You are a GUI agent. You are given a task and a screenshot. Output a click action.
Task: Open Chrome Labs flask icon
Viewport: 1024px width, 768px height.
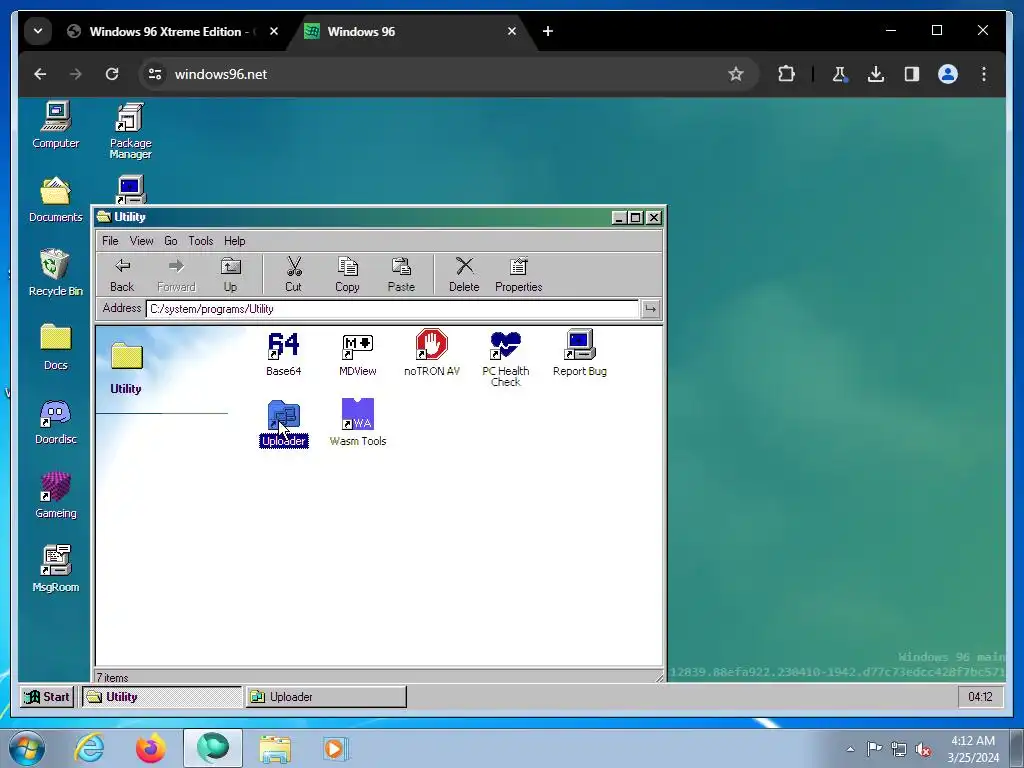(840, 74)
